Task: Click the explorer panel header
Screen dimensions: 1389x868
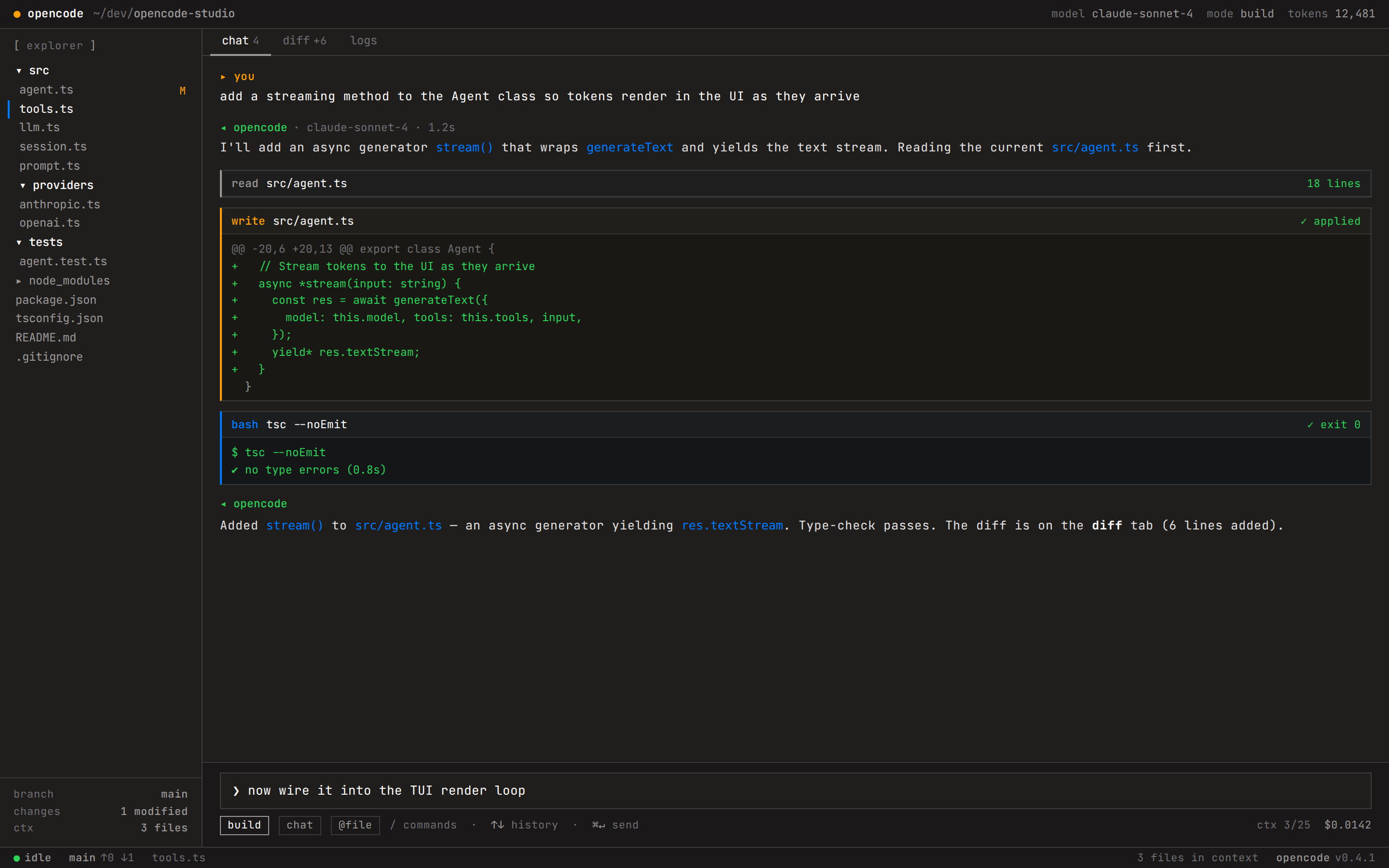Action: tap(55, 46)
